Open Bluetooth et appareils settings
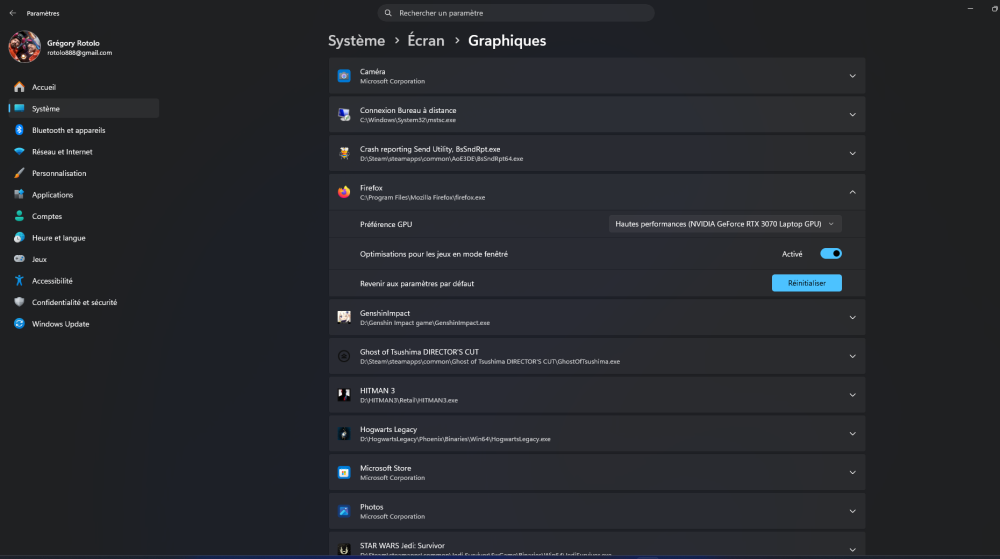Screen dimensions: 1000x559 coord(68,130)
